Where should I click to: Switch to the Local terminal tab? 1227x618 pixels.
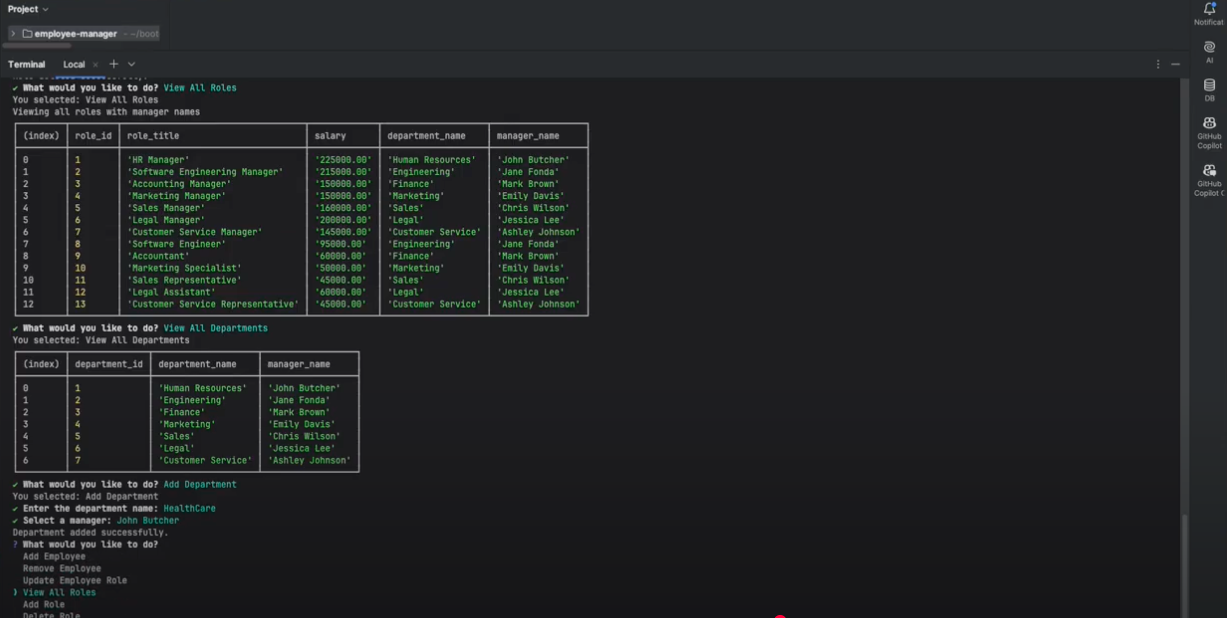coord(74,64)
